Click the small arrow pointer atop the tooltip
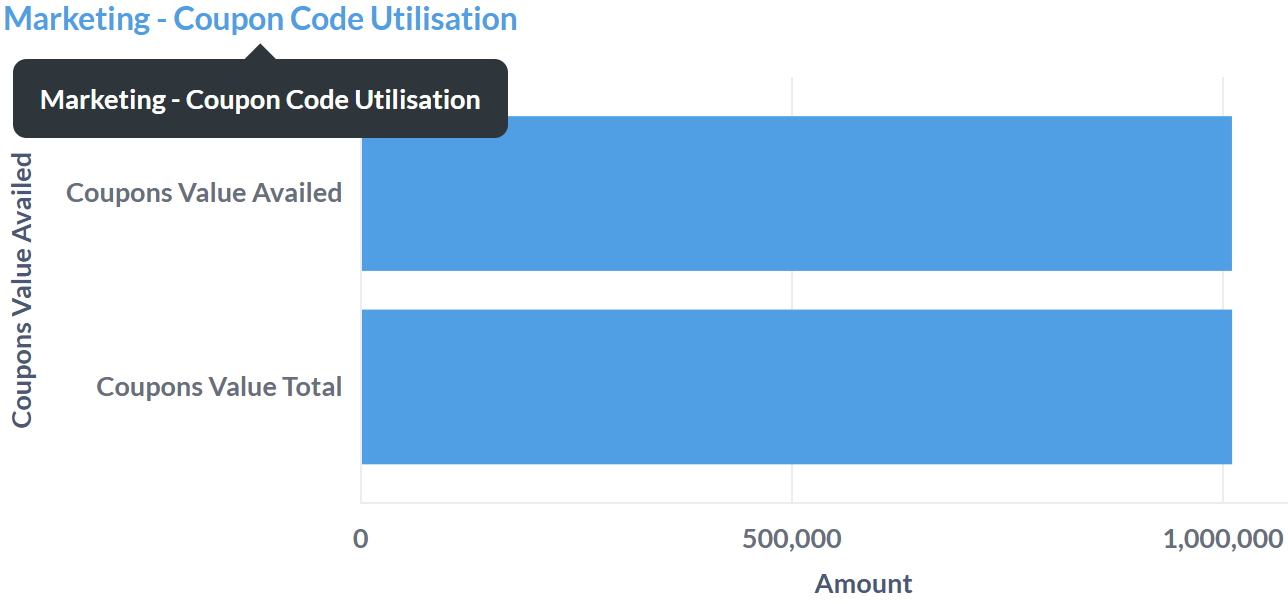The image size is (1288, 604). click(261, 52)
